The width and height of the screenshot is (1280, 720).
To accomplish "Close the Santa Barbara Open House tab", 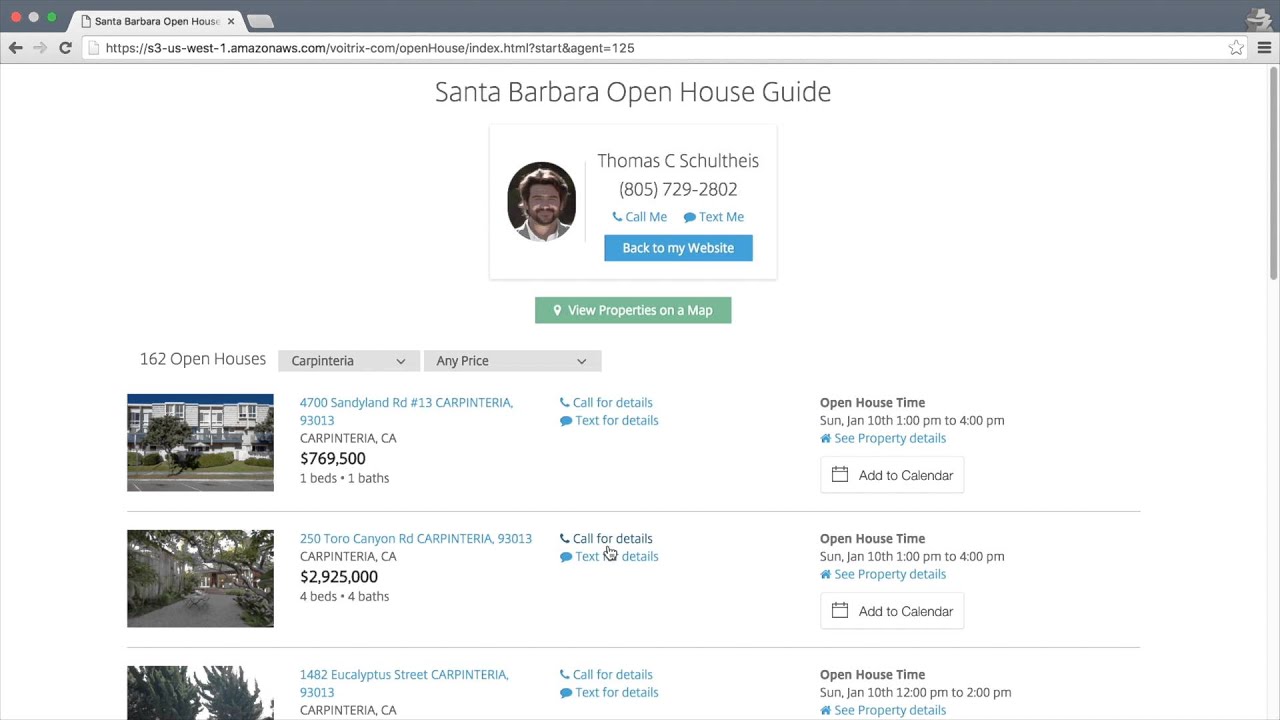I will tap(231, 21).
